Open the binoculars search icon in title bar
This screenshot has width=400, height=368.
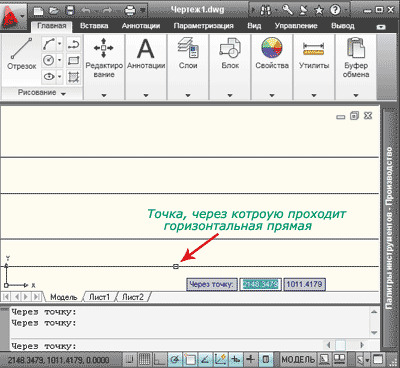[x=266, y=10]
